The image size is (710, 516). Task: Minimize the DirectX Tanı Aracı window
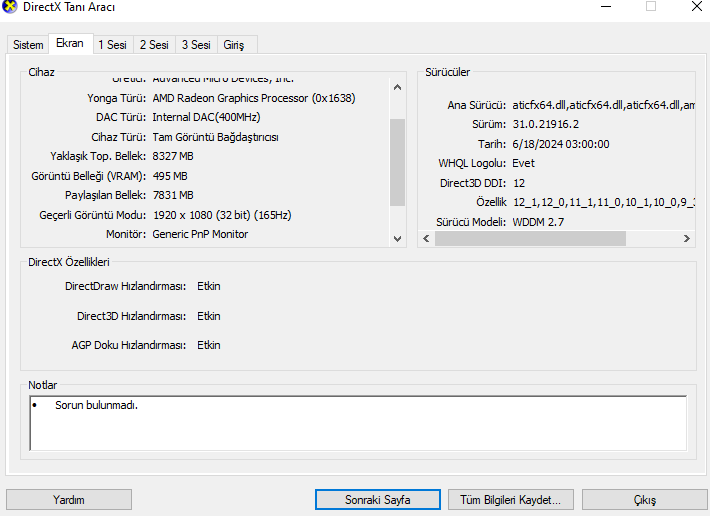606,7
